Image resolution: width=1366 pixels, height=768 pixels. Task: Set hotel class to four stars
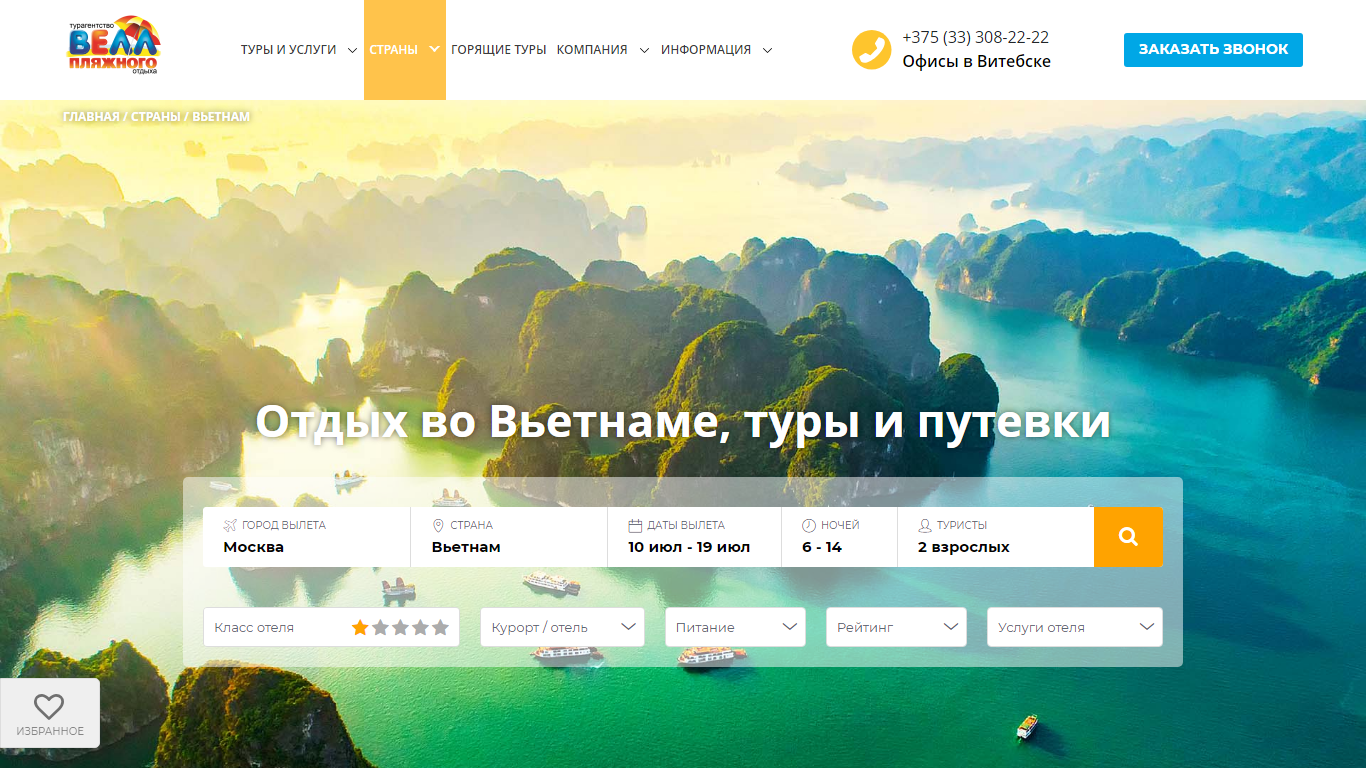(x=420, y=627)
